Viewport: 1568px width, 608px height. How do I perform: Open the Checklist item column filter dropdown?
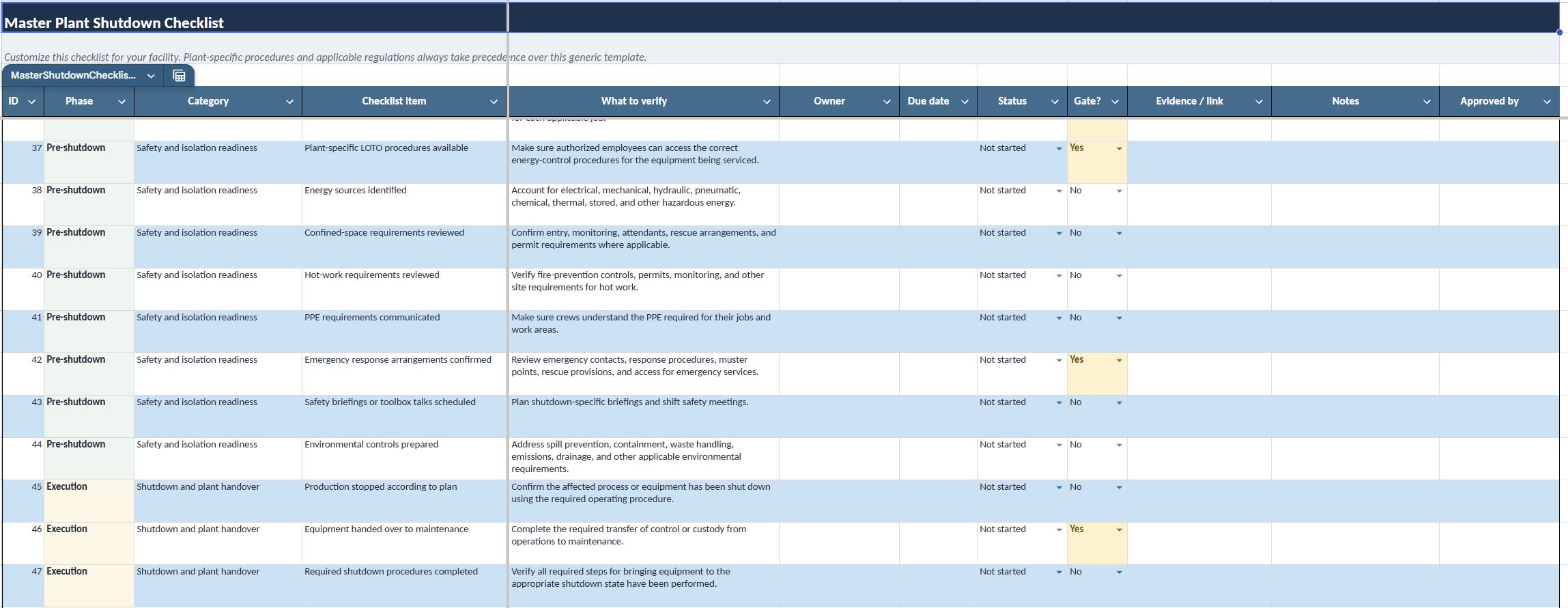(x=494, y=102)
